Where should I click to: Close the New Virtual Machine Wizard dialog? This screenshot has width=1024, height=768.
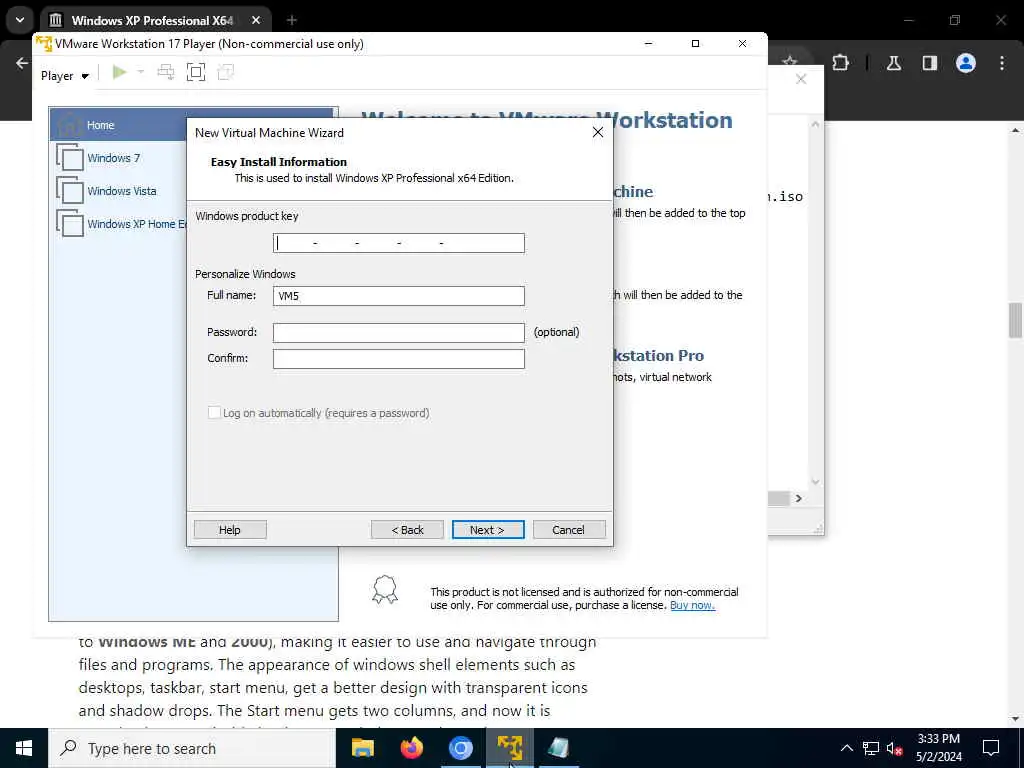598,133
